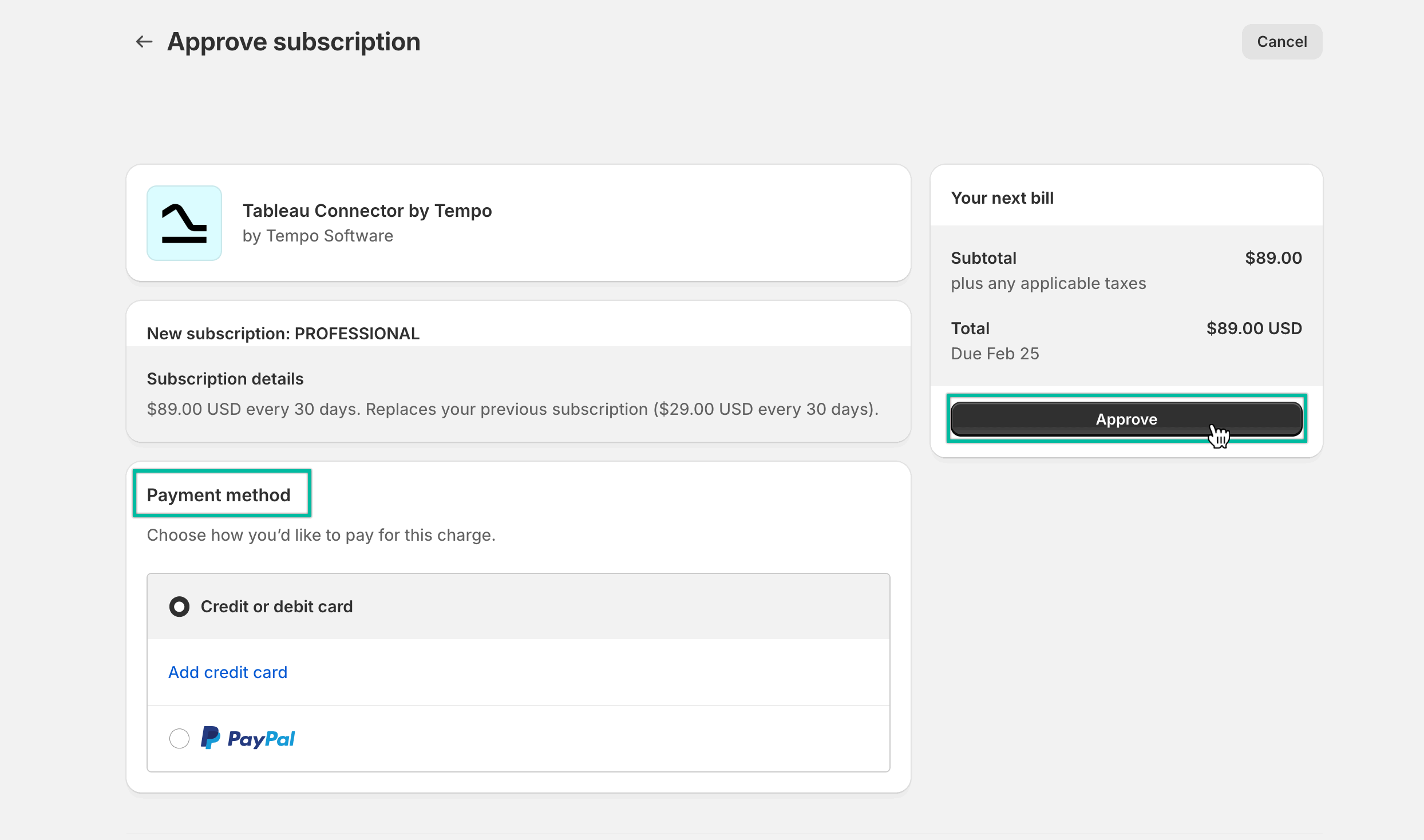1424x840 pixels.
Task: Click the Tableau Connector by Tempo app icon
Action: coord(184,223)
